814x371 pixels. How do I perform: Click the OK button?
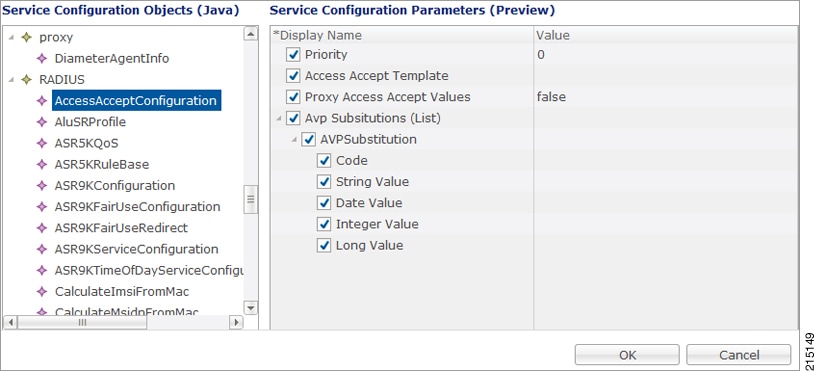click(627, 355)
